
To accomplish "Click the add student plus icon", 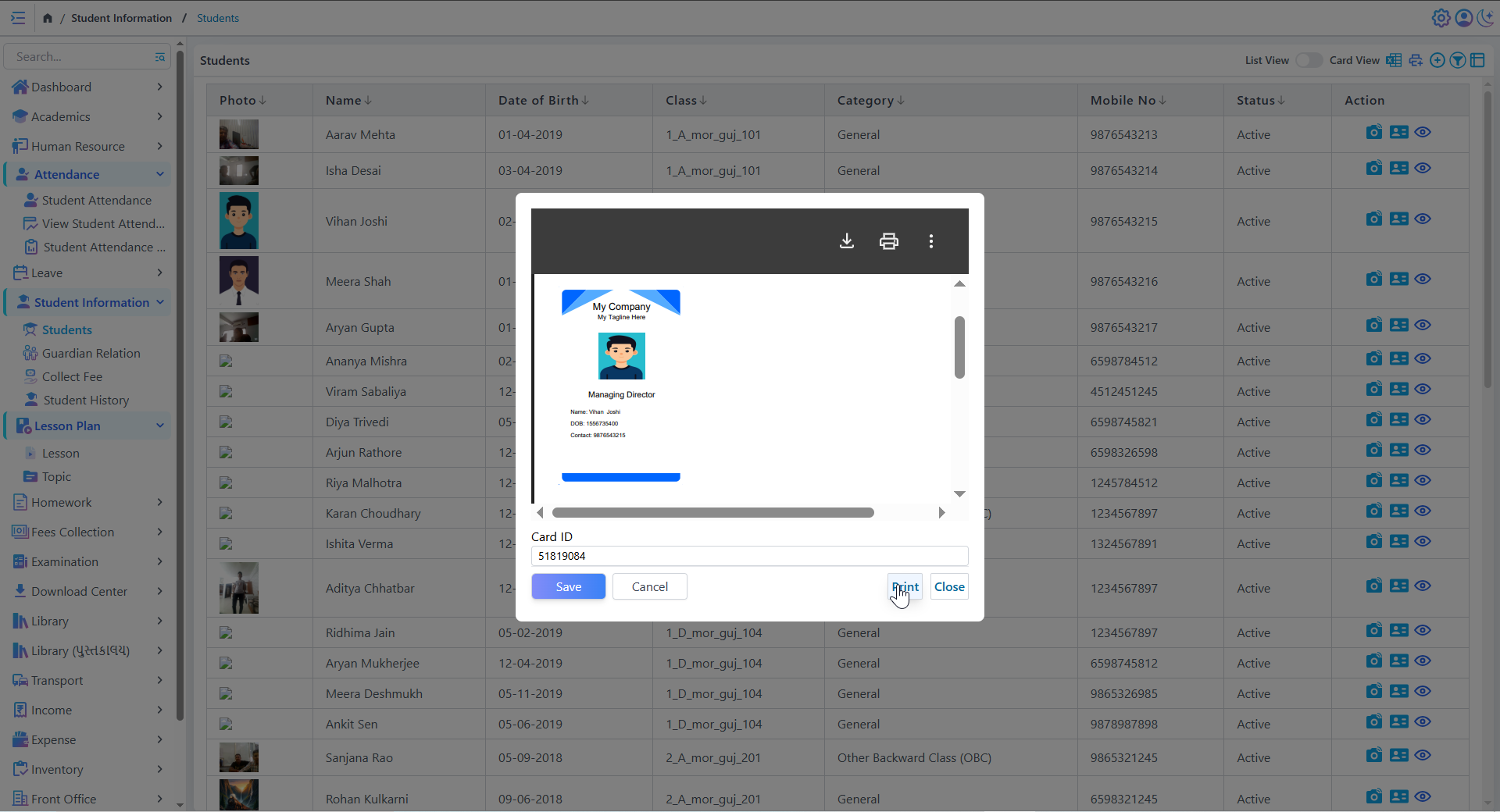I will pyautogui.click(x=1437, y=60).
